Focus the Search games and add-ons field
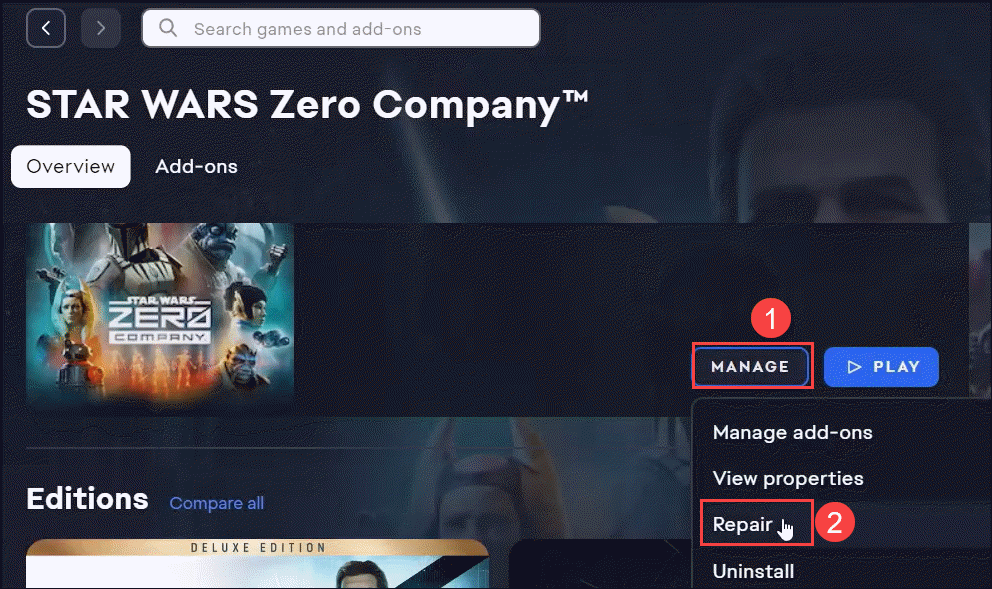 (x=341, y=28)
